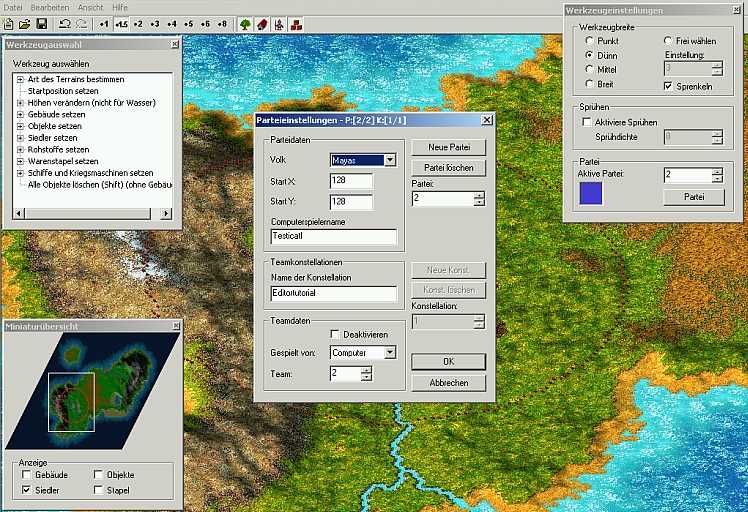Open the Hilfe menu
Image resolution: width=748 pixels, height=512 pixels.
tap(120, 7)
